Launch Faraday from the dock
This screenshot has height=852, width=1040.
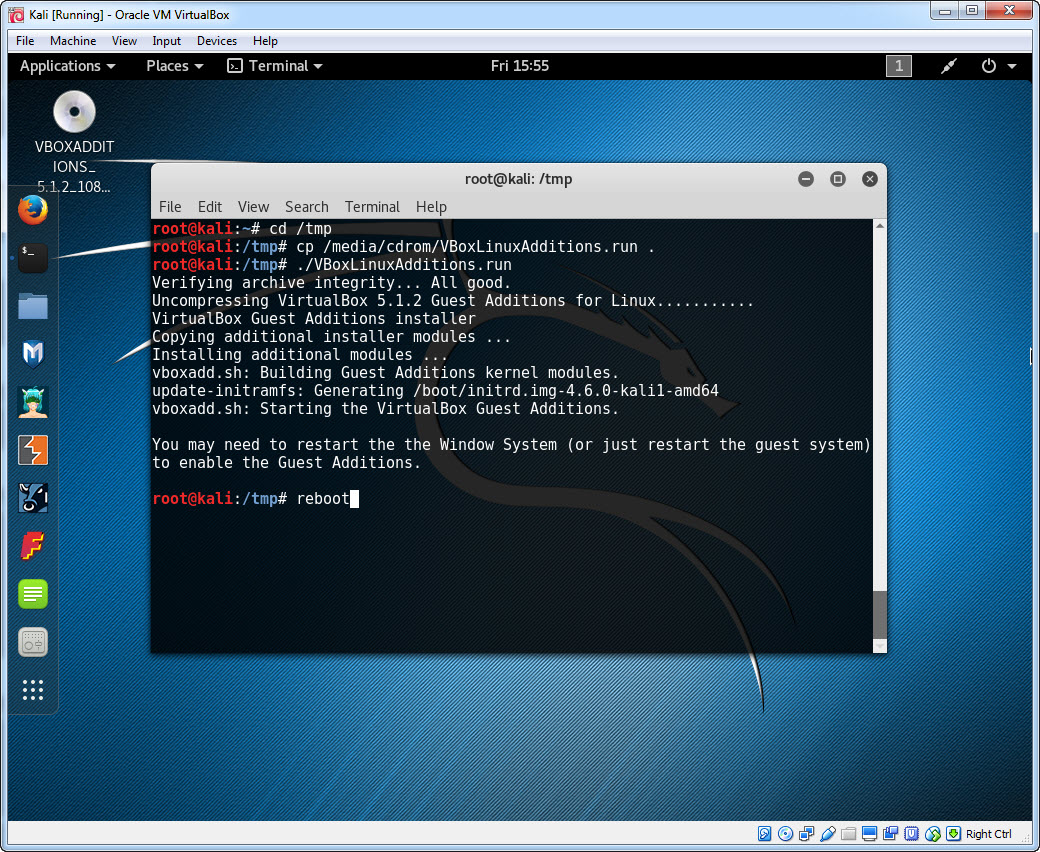click(x=32, y=546)
